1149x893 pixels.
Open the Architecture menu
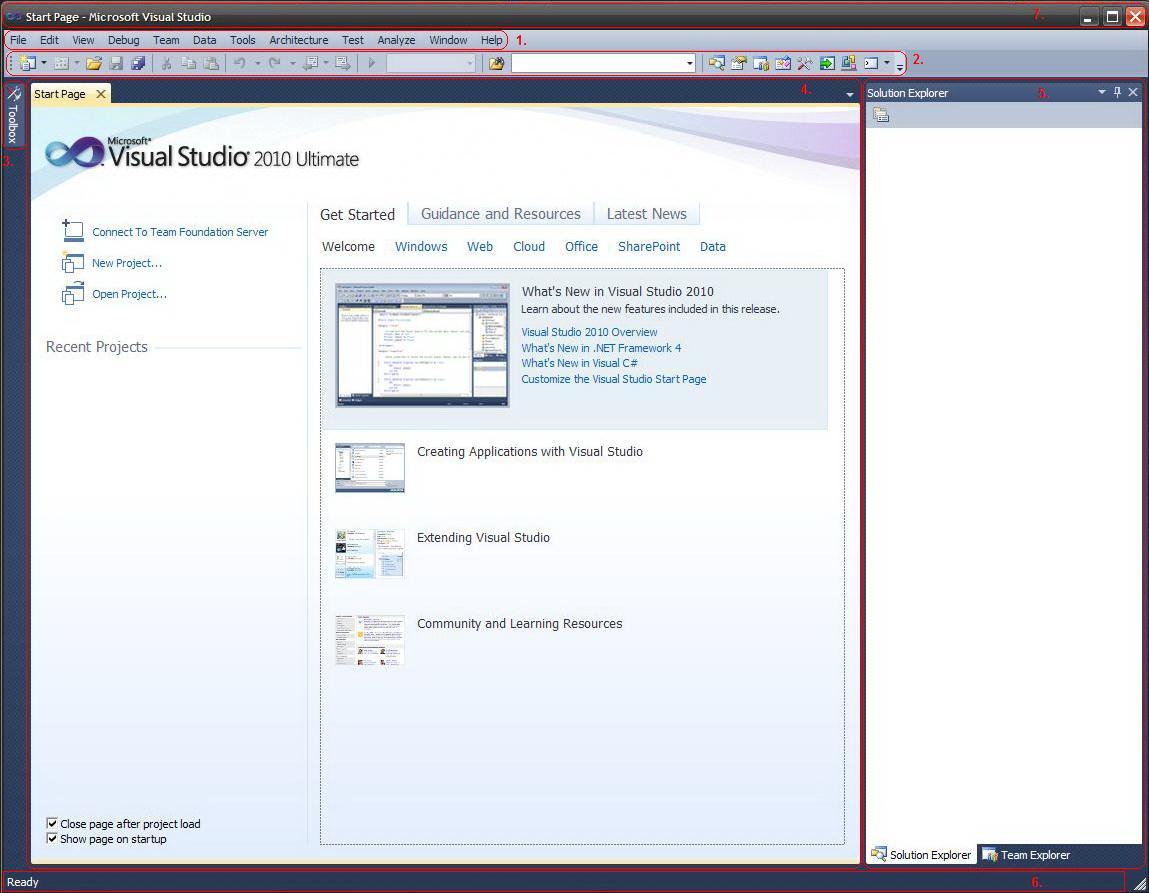[x=299, y=40]
